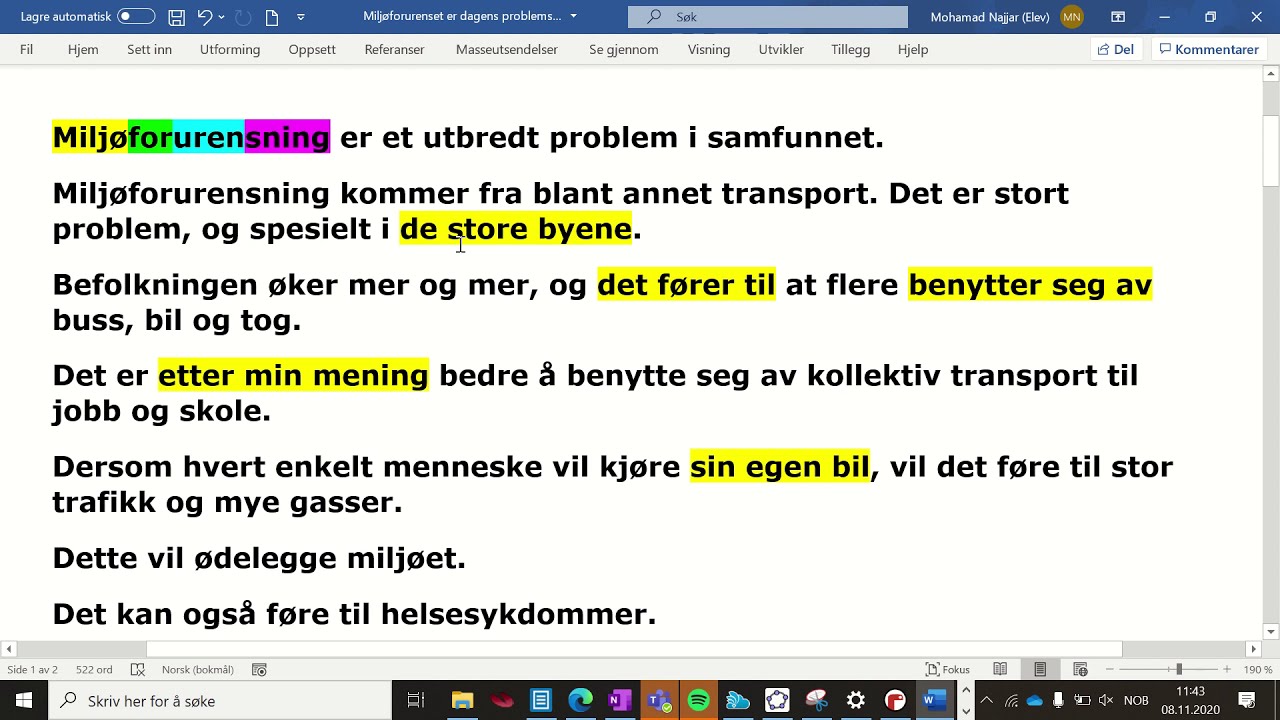Open the Masseutsendelser tab
Image resolution: width=1280 pixels, height=720 pixels.
[507, 49]
